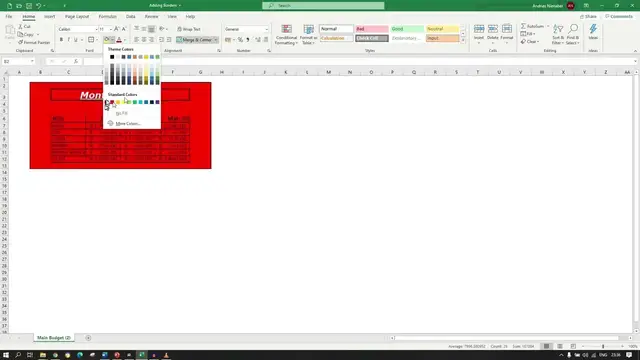Toggle Underline formatting

76,40
